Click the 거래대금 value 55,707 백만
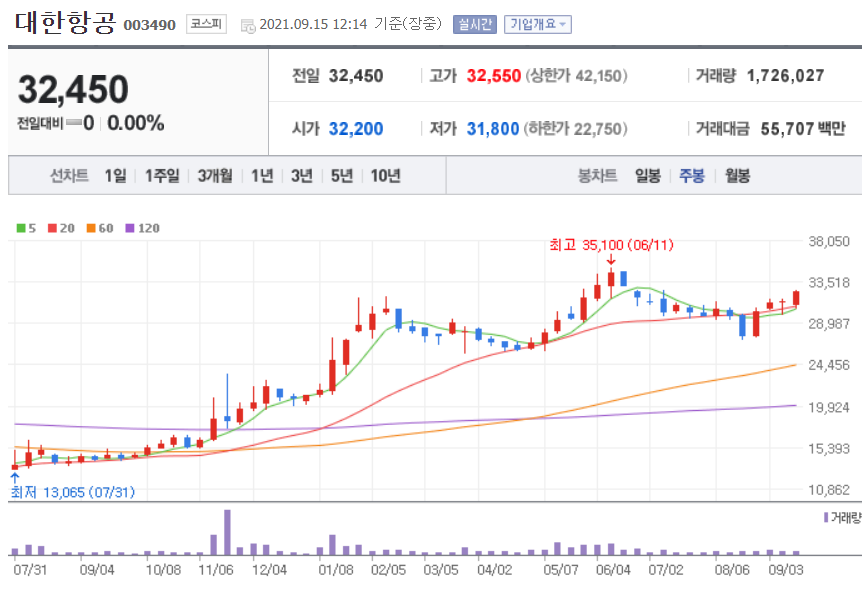 (803, 129)
